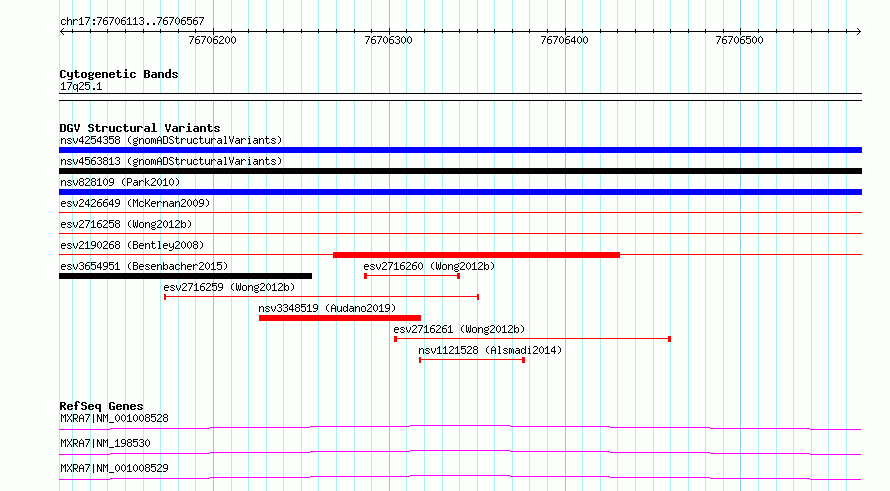Click the esv2716258 (Wong2012b) variant label
890x491 pixels.
click(126, 224)
